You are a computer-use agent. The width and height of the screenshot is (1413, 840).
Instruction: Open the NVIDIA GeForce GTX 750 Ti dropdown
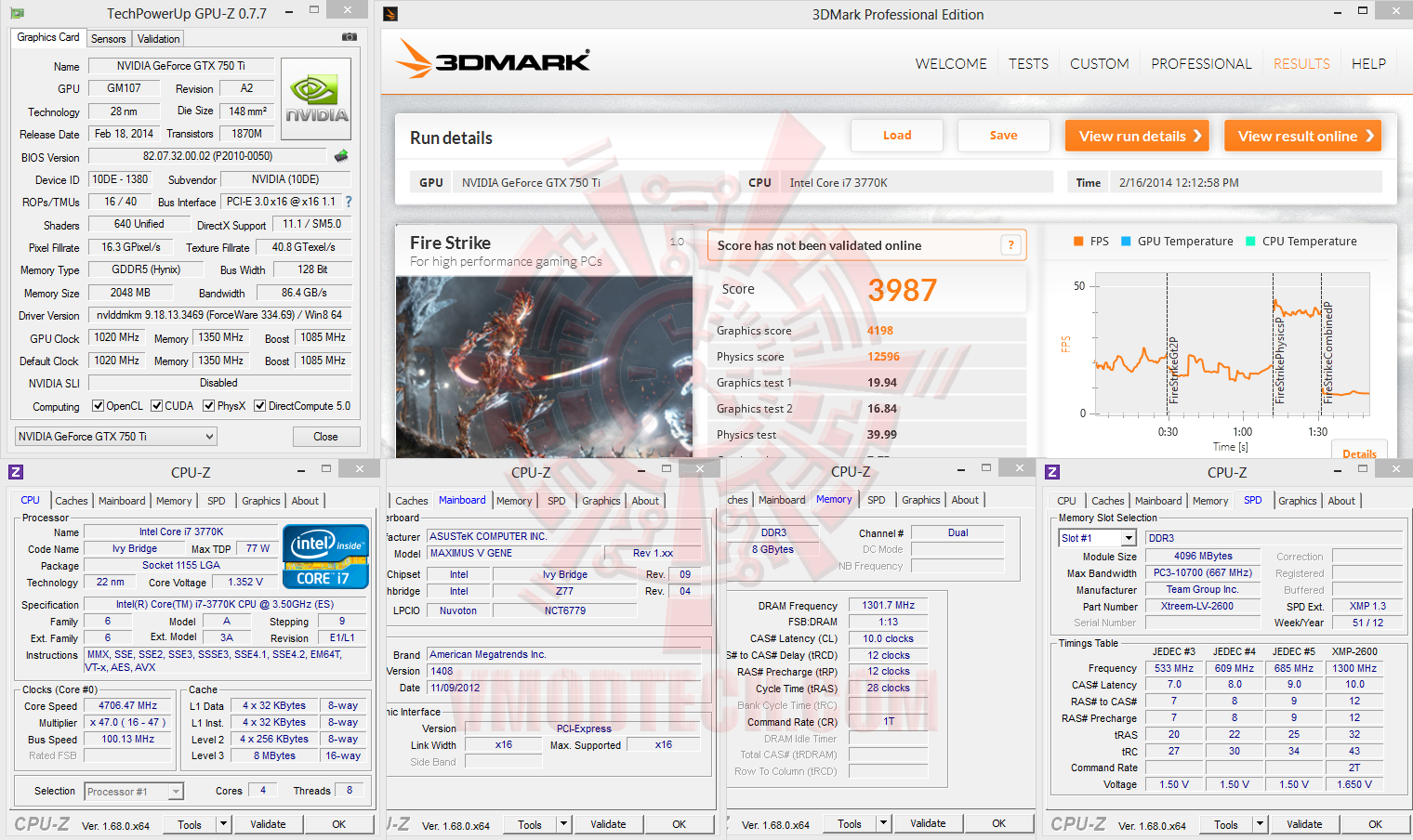(116, 437)
